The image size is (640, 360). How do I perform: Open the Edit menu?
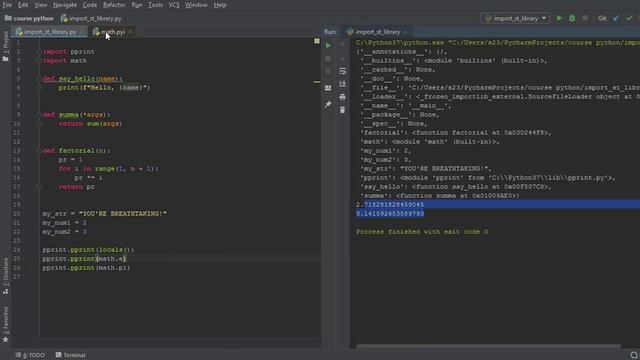click(x=23, y=5)
